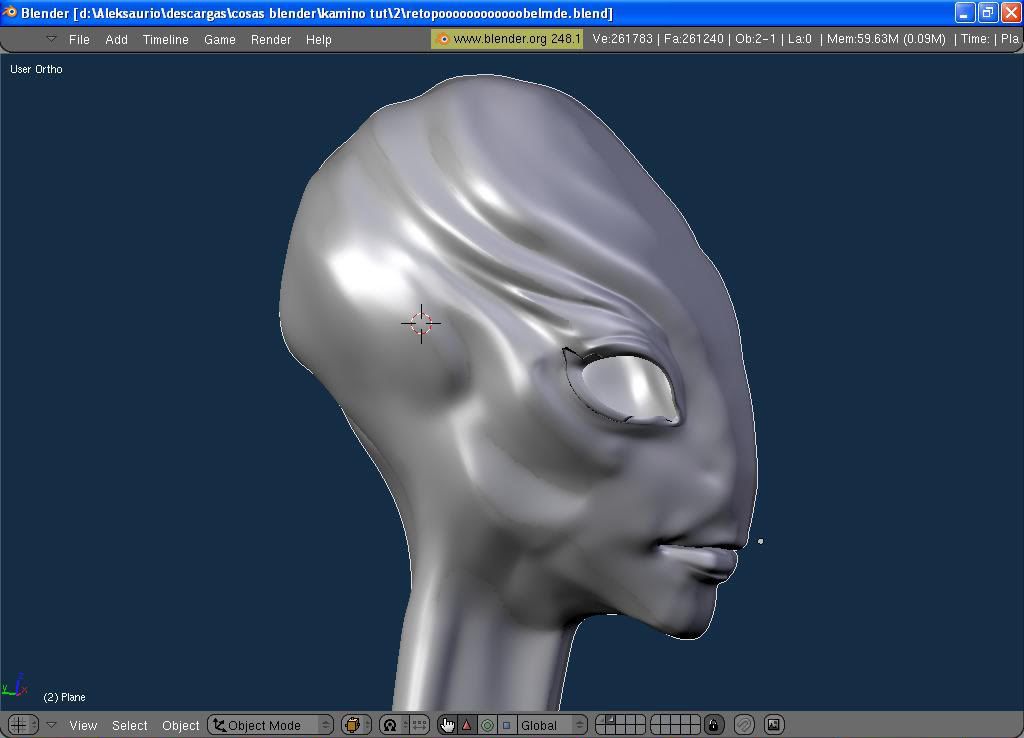
Task: Open the File menu
Action: [x=79, y=39]
